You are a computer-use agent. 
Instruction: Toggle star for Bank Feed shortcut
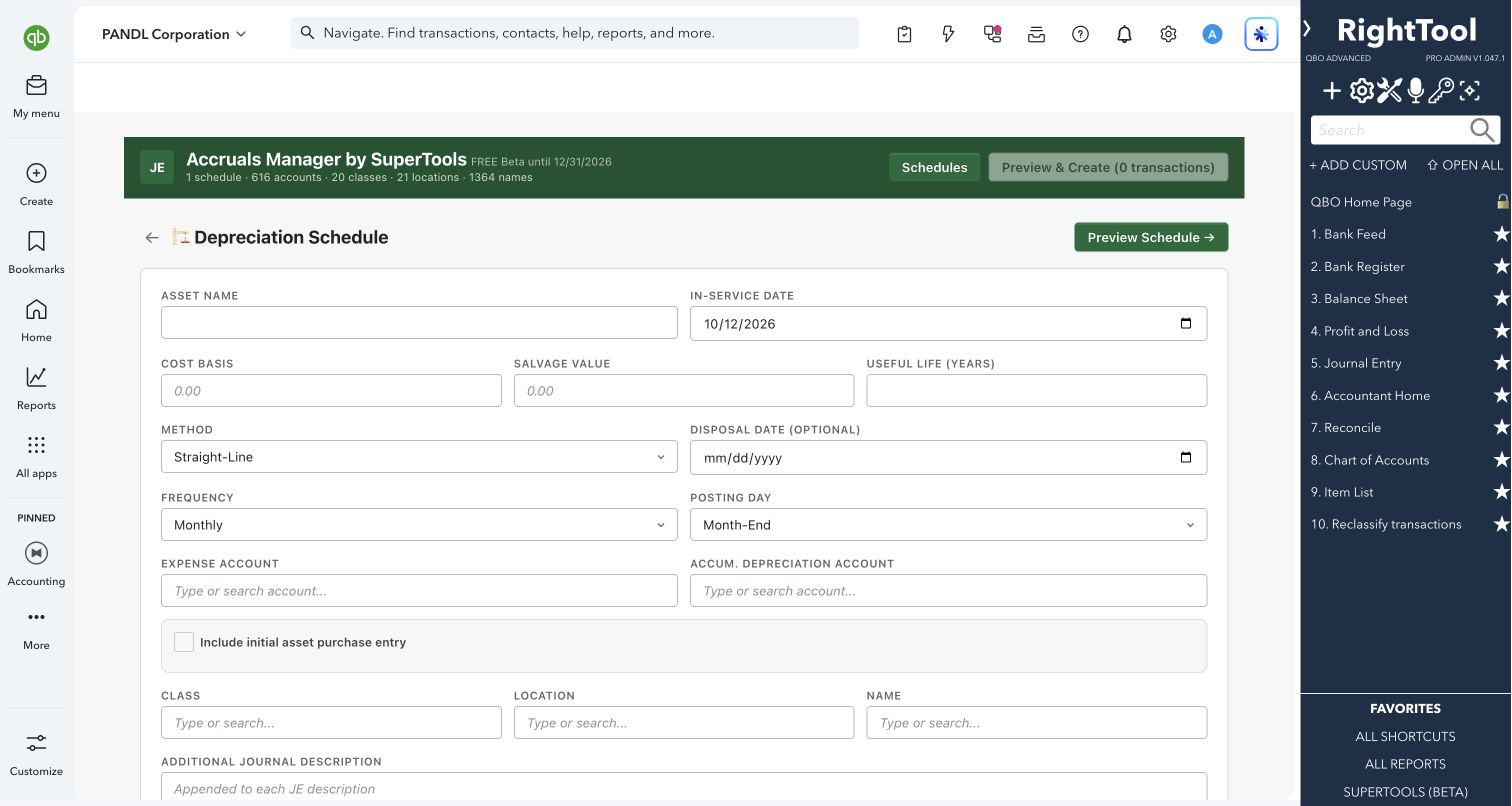click(1501, 234)
